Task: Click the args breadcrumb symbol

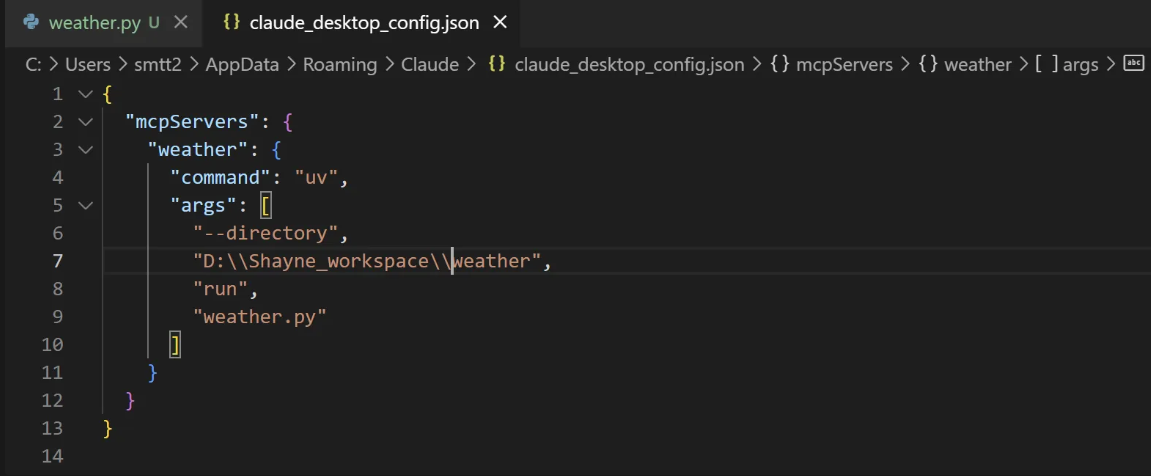Action: pos(1081,65)
